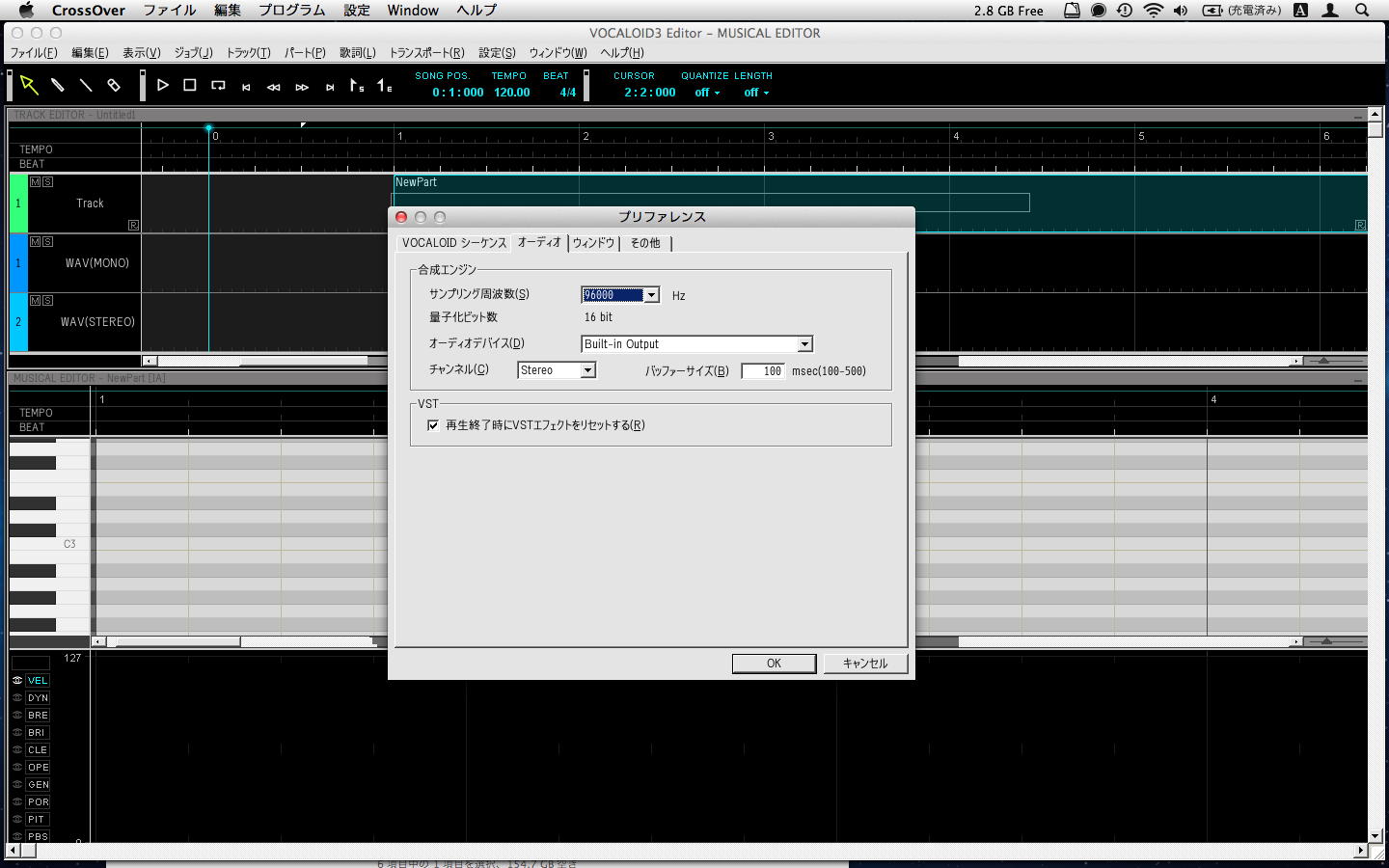Screen dimensions: 1389x868
Task: Select the BRE control parameter
Action: point(38,715)
